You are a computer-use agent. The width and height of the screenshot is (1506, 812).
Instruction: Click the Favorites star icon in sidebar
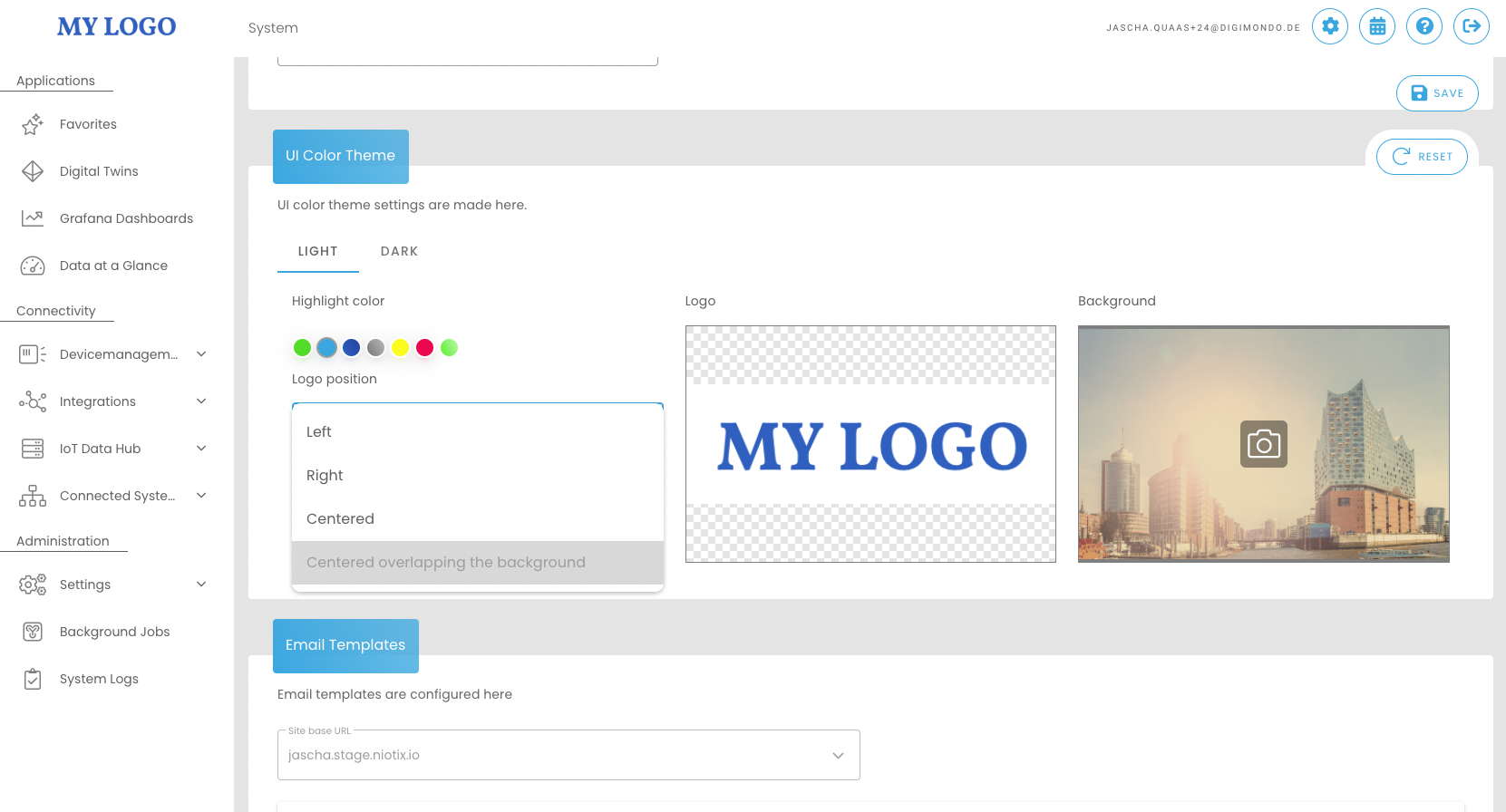[33, 124]
